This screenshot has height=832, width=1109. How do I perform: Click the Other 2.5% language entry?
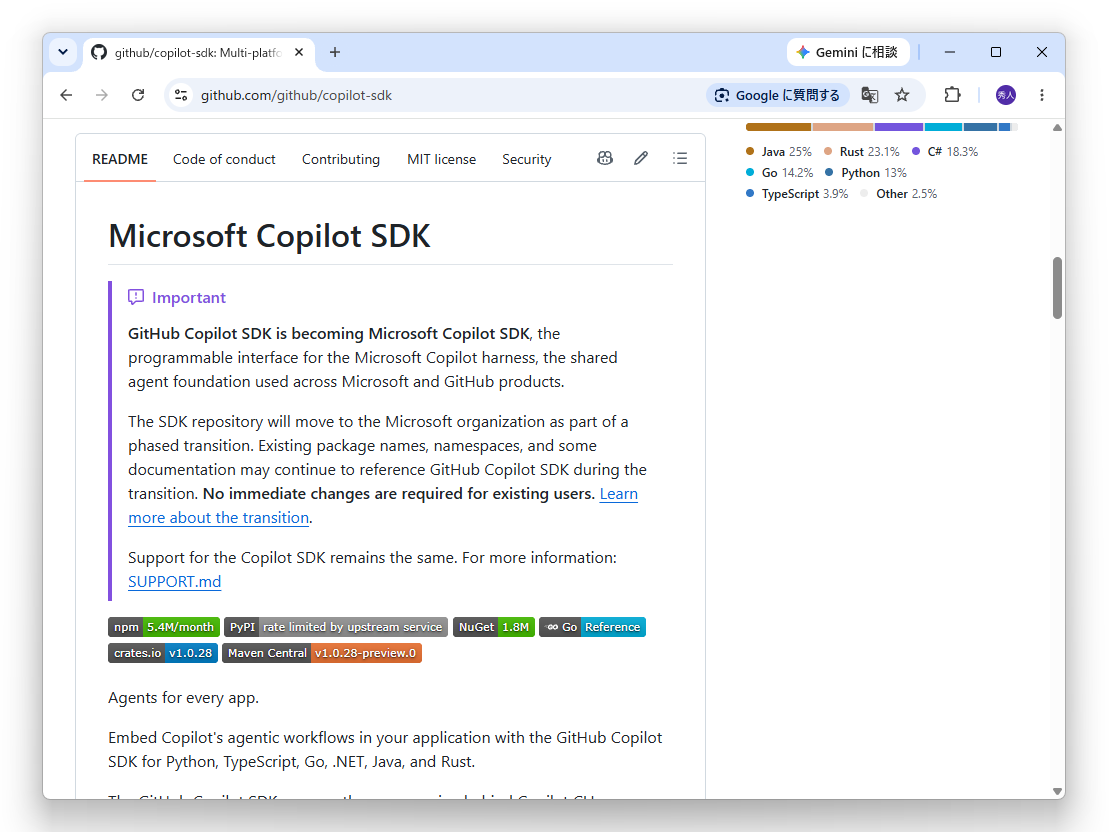pyautogui.click(x=898, y=194)
